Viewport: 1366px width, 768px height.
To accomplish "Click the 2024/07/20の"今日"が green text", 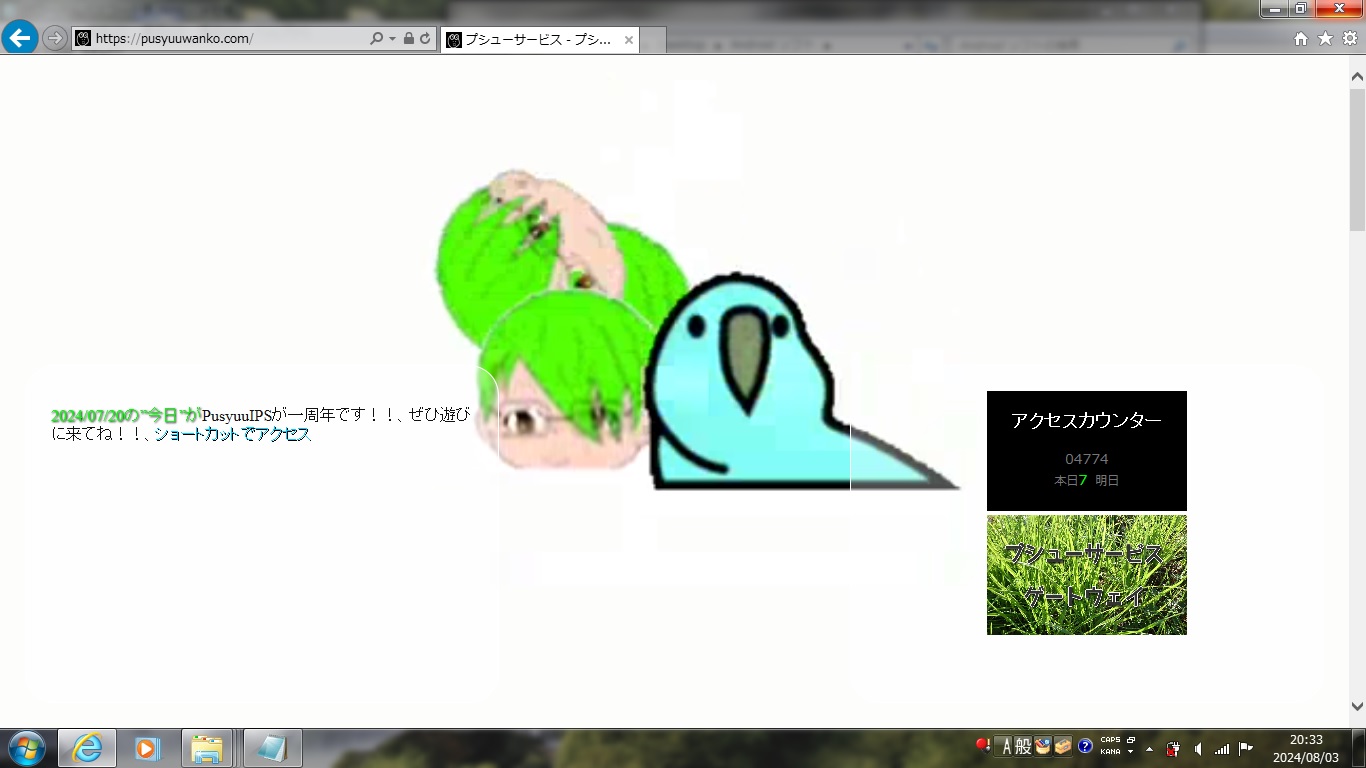I will pyautogui.click(x=126, y=415).
